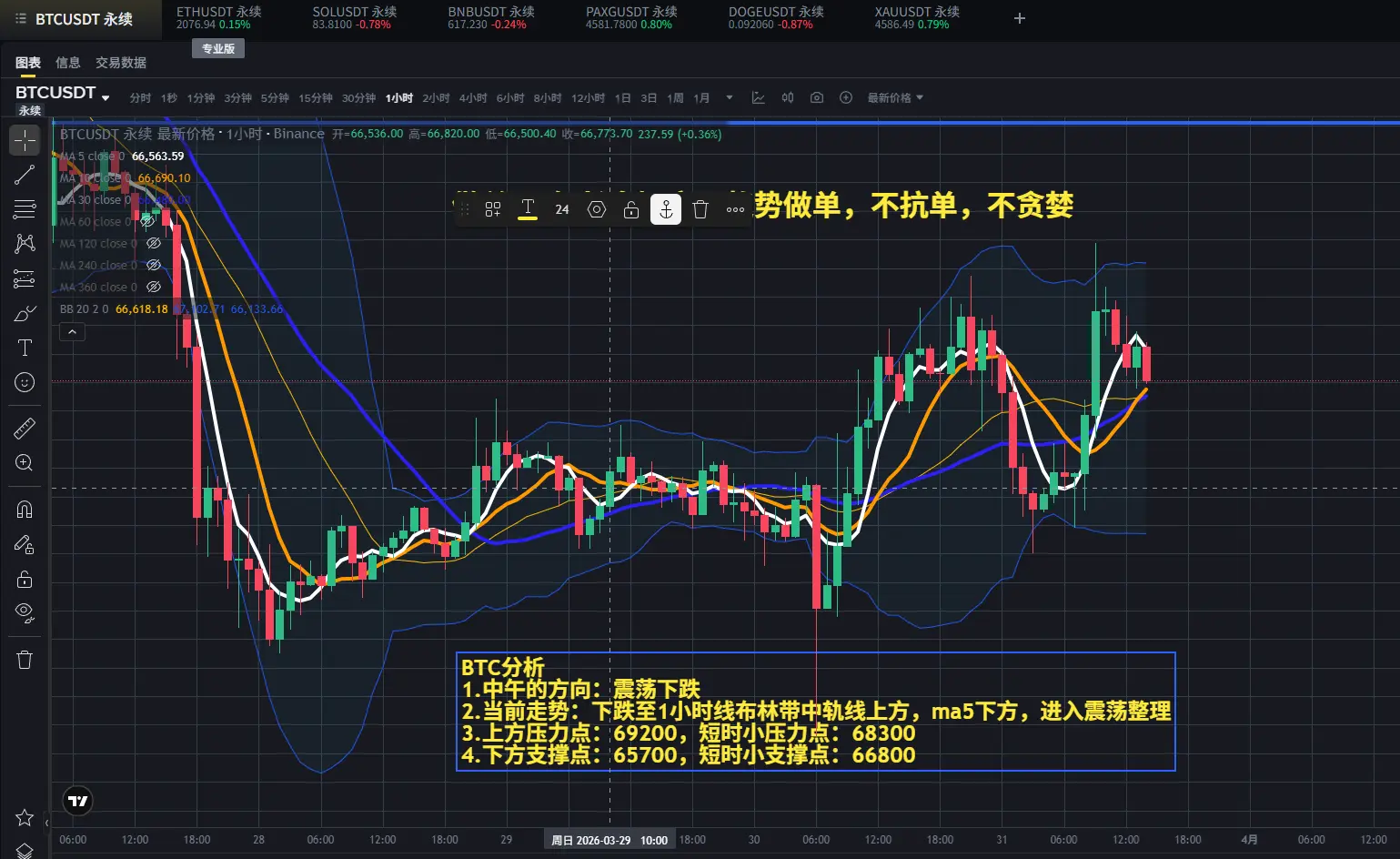The image size is (1400, 859).
Task: Remove all drawings with trash tool
Action: click(25, 660)
